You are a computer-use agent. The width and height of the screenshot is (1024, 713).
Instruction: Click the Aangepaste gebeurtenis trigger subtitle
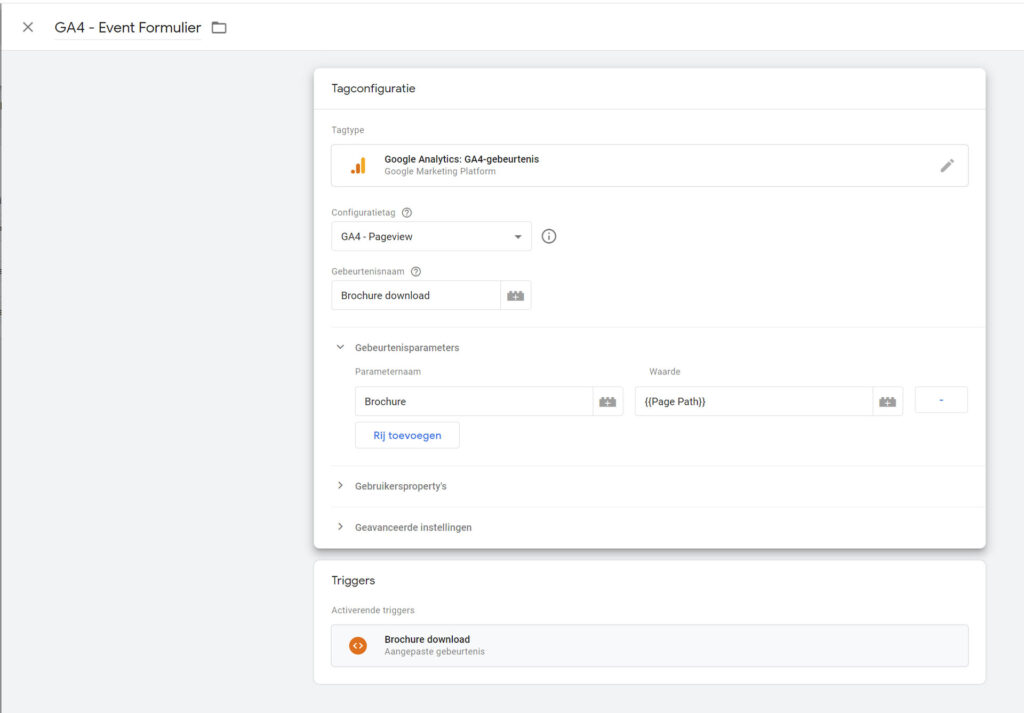pos(434,651)
